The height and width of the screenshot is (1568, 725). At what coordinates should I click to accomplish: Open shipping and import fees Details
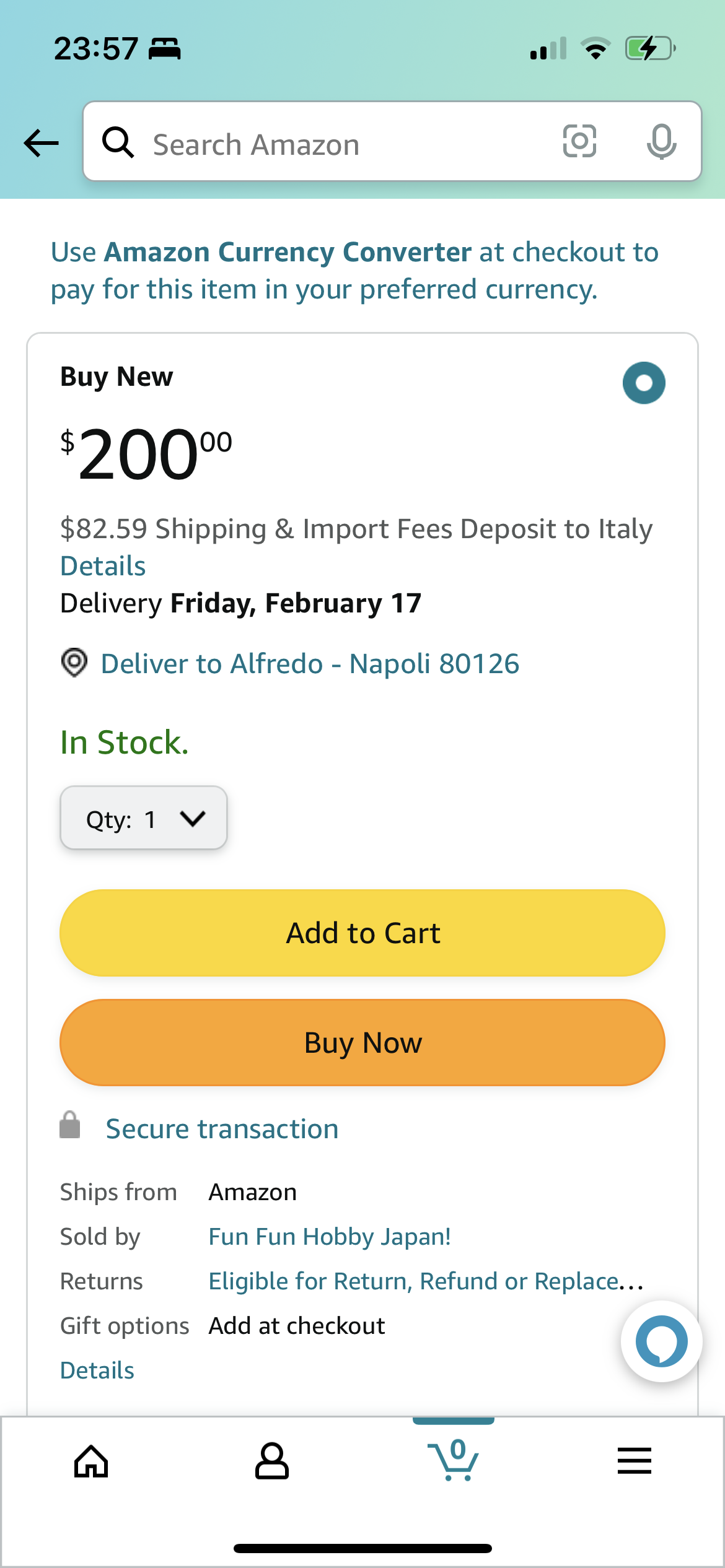tap(103, 566)
